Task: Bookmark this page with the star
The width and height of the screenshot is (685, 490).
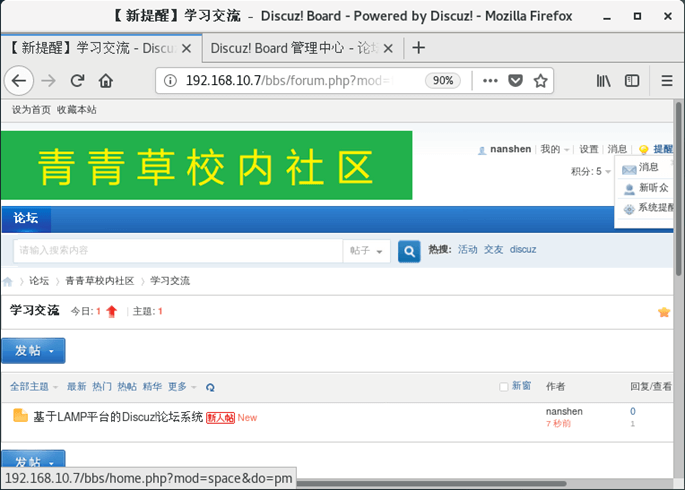Action: point(540,81)
